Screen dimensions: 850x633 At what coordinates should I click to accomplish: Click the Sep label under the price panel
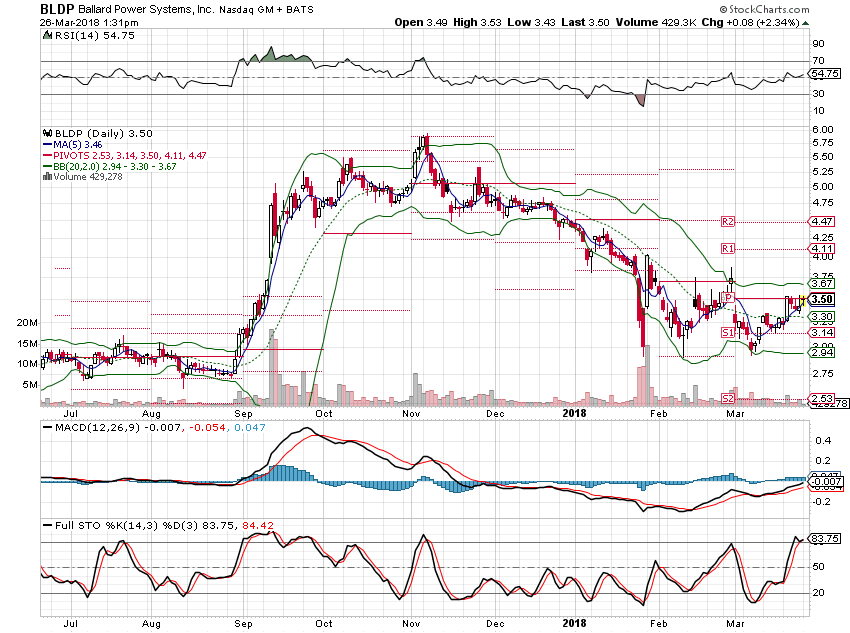coord(243,414)
